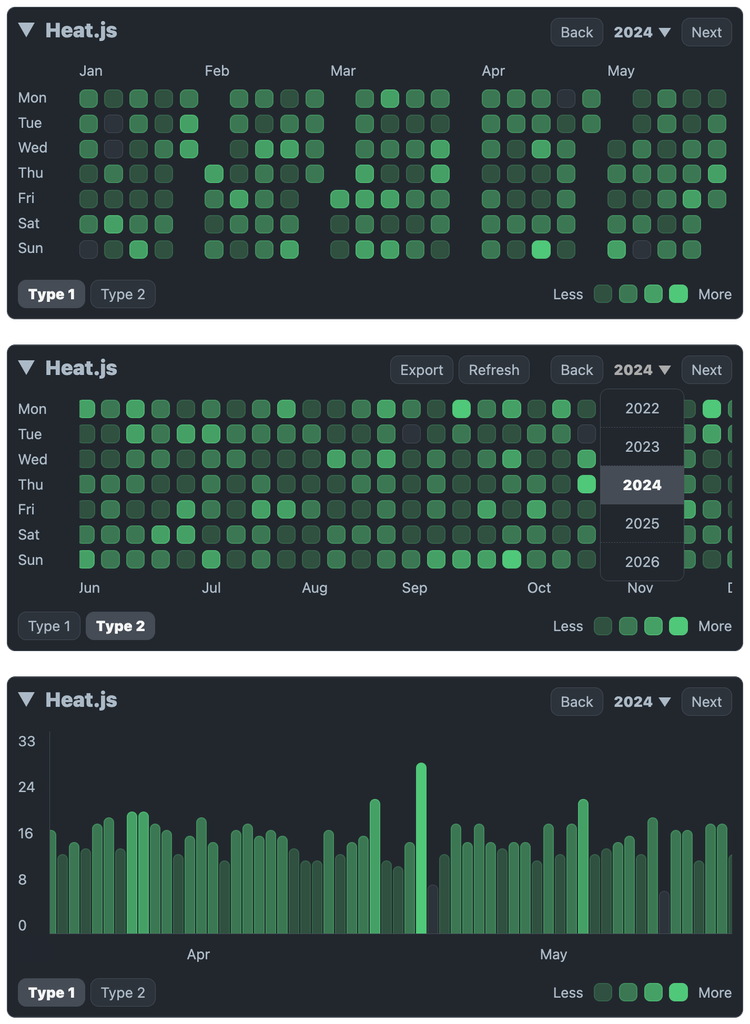This screenshot has height=1024, width=750.
Task: Click Next in the first heatmap panel
Action: point(706,32)
